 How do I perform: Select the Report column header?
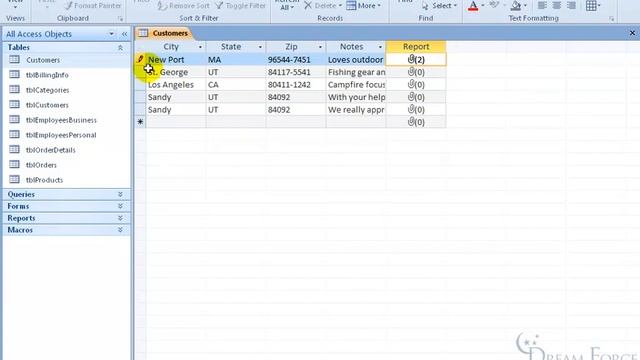pos(416,47)
